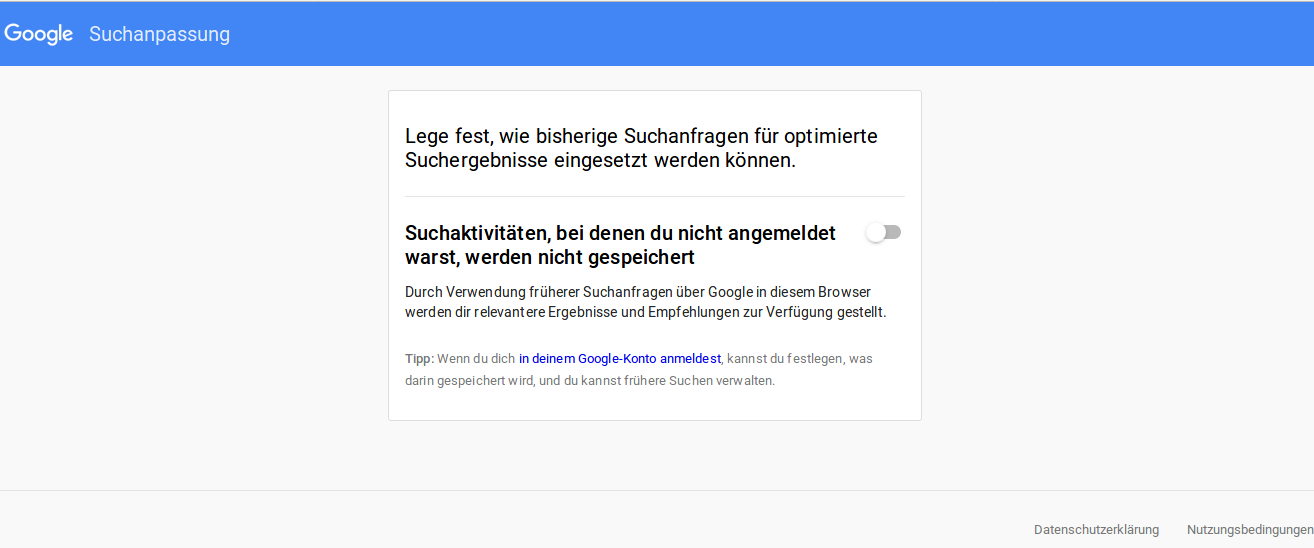Click the words 'Empfehlungen zur Verfügung gestellt.'
Screen dimensions: 1314x548
point(769,312)
